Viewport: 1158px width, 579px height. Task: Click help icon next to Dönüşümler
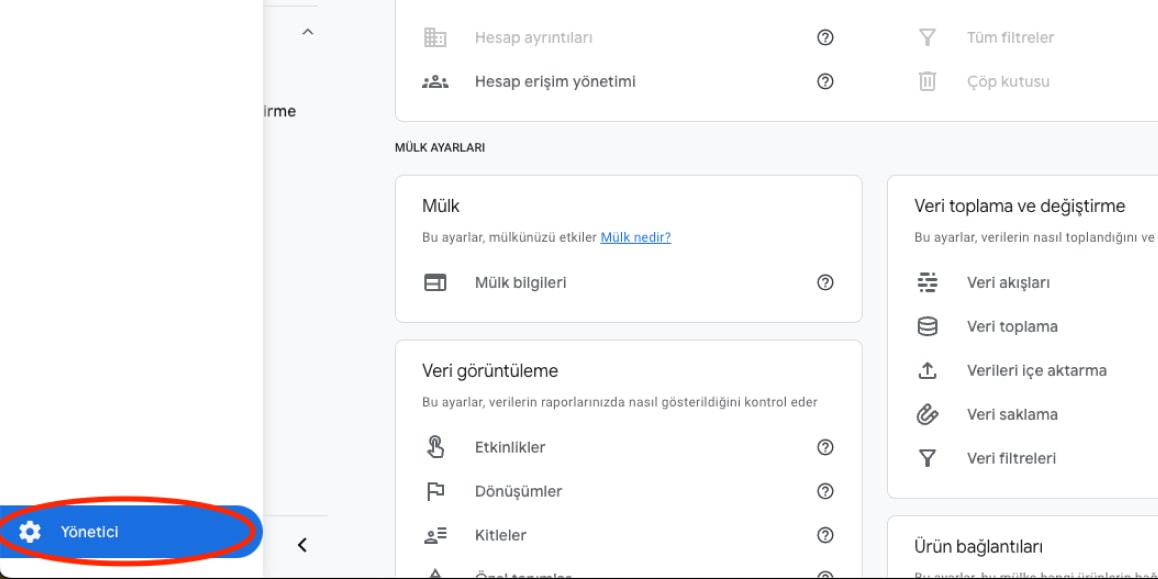(826, 491)
